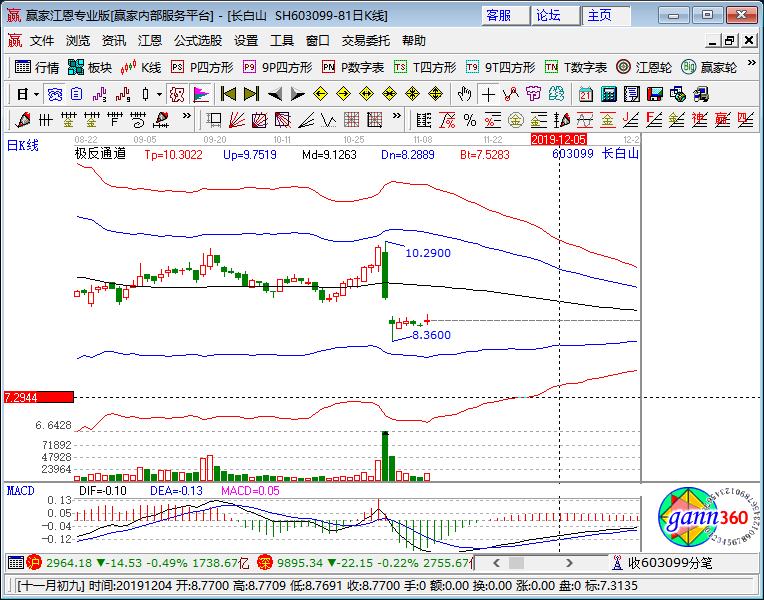The image size is (764, 600).
Task: Click the yellow diamond right-arrow icon
Action: (344, 94)
